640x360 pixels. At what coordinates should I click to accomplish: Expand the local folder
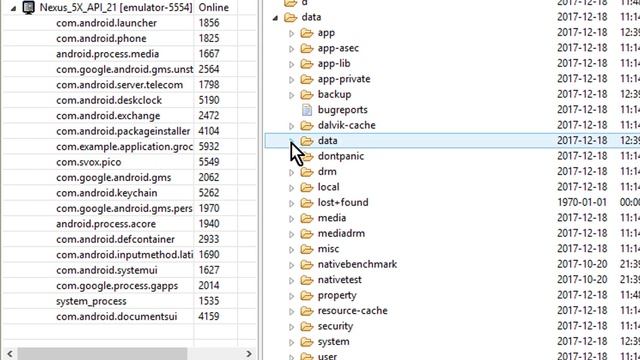point(291,188)
